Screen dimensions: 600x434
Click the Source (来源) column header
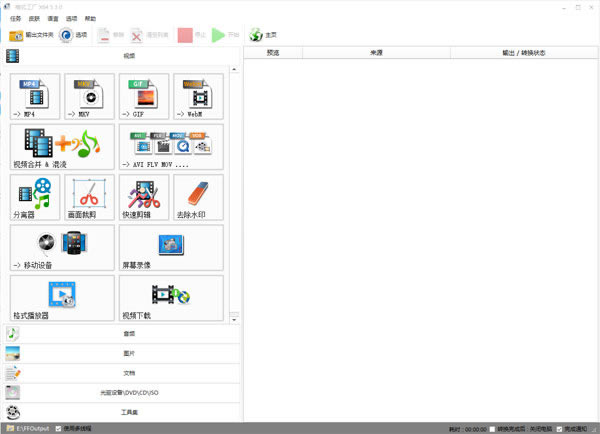coord(375,52)
